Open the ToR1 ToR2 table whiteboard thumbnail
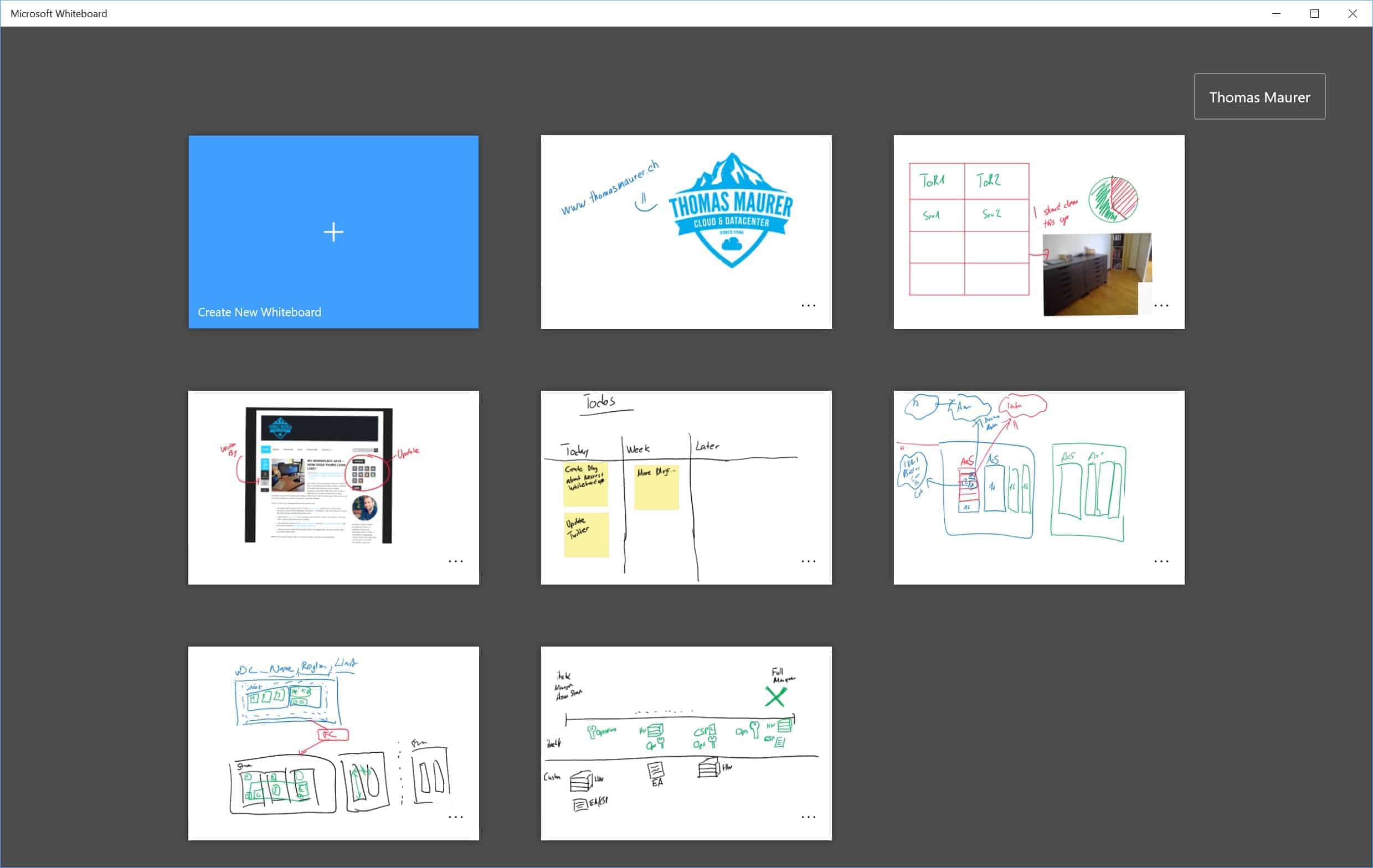This screenshot has height=868, width=1373. coord(1039,231)
